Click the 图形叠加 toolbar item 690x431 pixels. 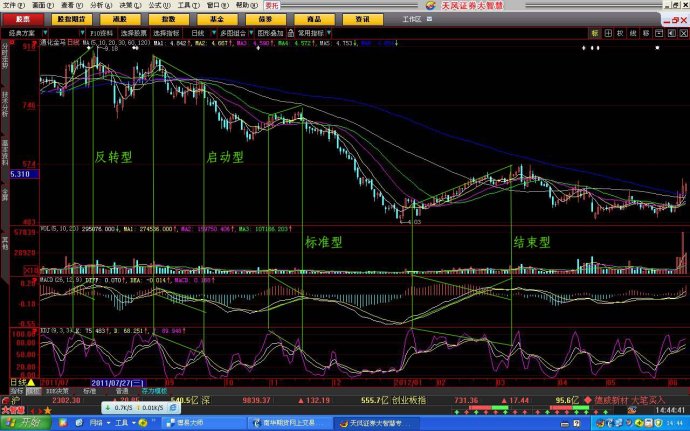click(x=270, y=33)
